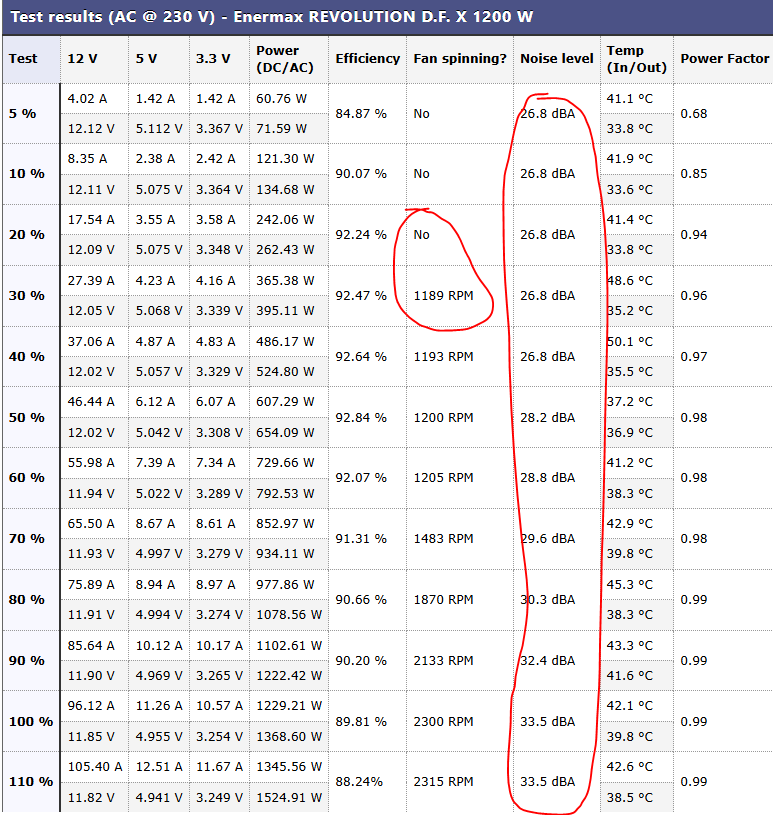This screenshot has width=773, height=815.
Task: Click the 1870 RPM fan speed
Action: (x=443, y=599)
